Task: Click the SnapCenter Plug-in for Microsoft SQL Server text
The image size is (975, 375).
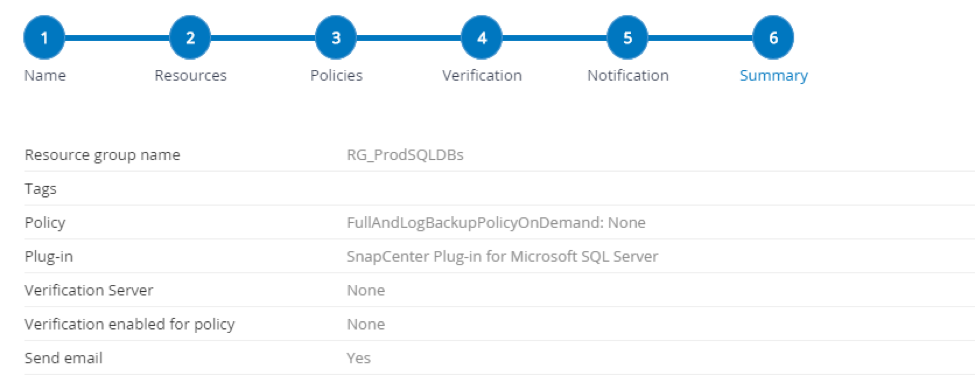Action: click(502, 256)
